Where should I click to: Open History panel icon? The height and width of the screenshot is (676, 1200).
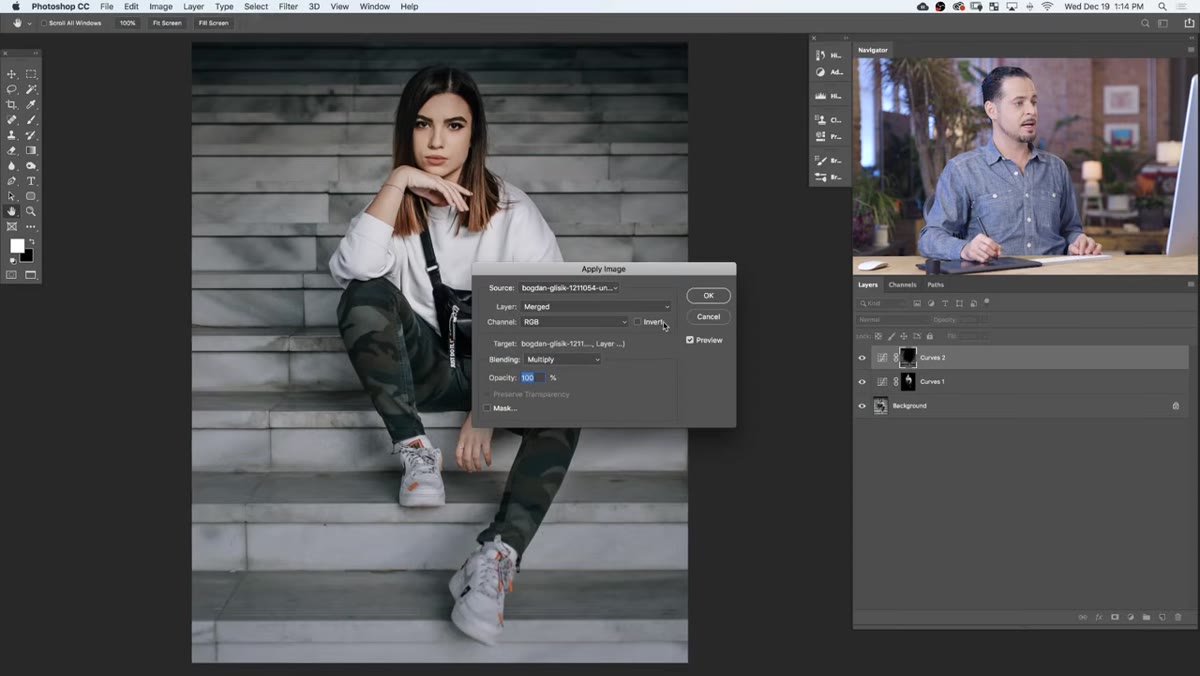click(x=821, y=56)
